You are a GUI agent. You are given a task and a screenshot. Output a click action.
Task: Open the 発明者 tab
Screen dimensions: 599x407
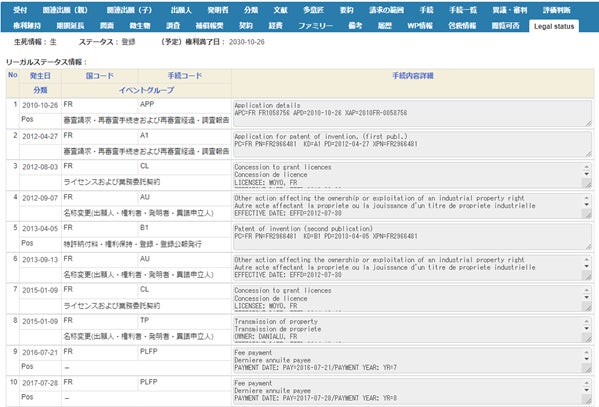click(x=218, y=10)
